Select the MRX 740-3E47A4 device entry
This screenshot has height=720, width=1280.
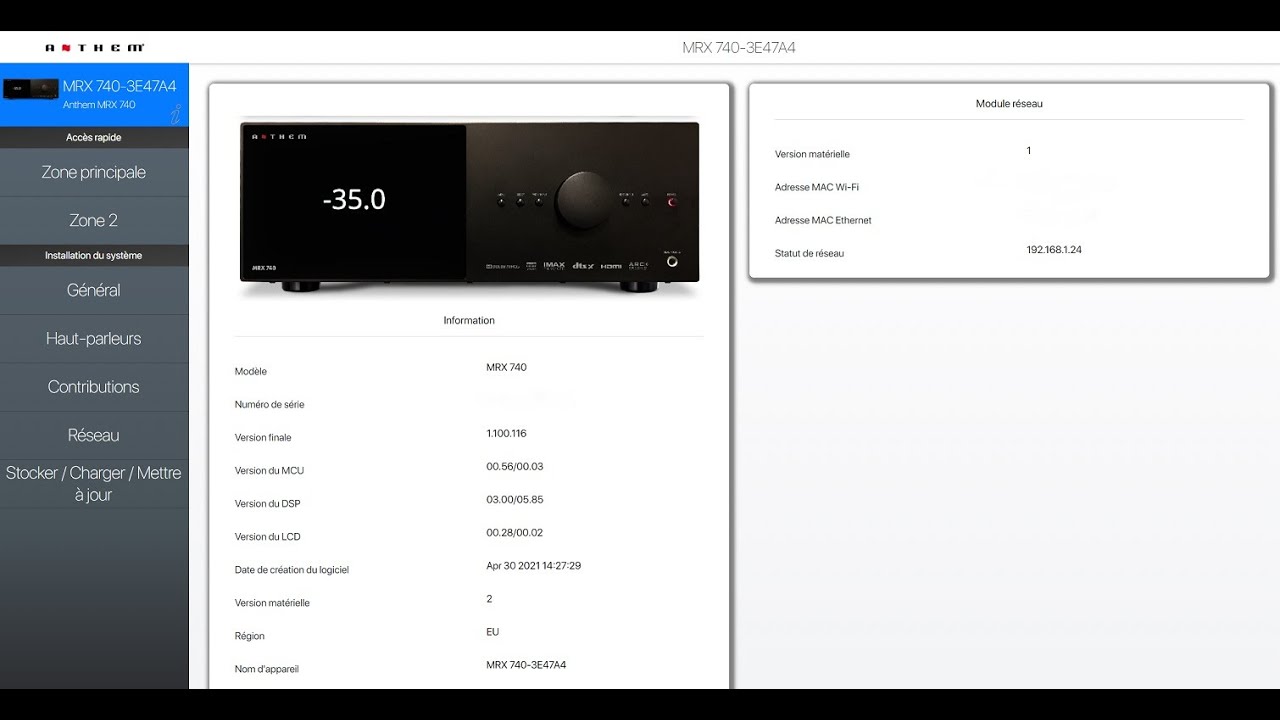(94, 96)
